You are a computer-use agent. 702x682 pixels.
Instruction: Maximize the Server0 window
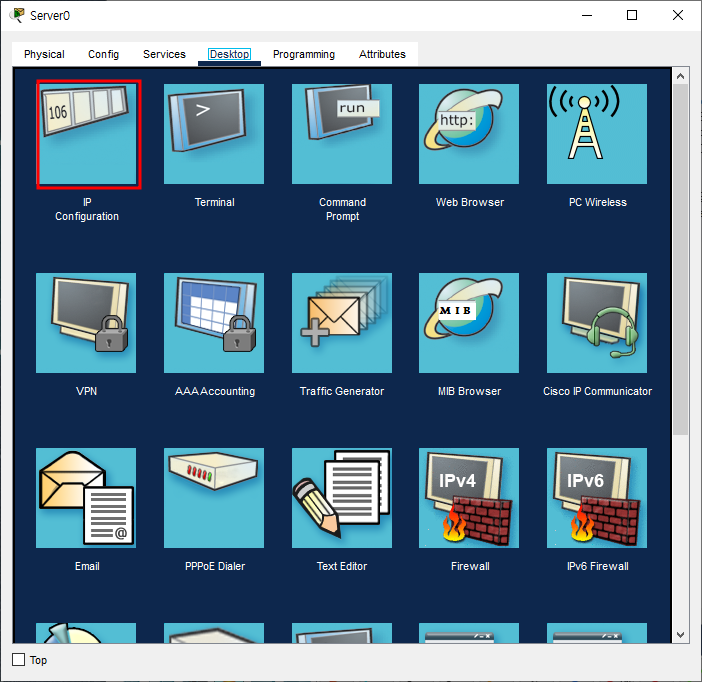(x=632, y=15)
